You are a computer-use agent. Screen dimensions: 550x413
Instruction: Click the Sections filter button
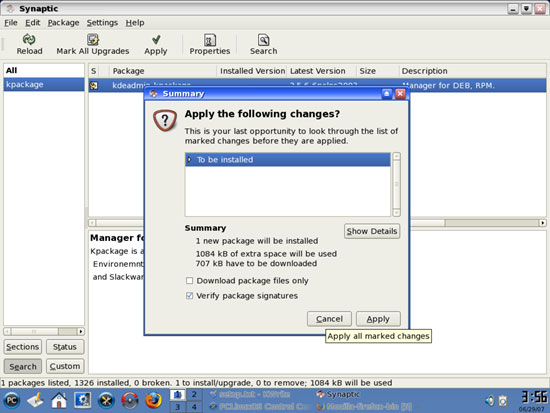pos(22,347)
